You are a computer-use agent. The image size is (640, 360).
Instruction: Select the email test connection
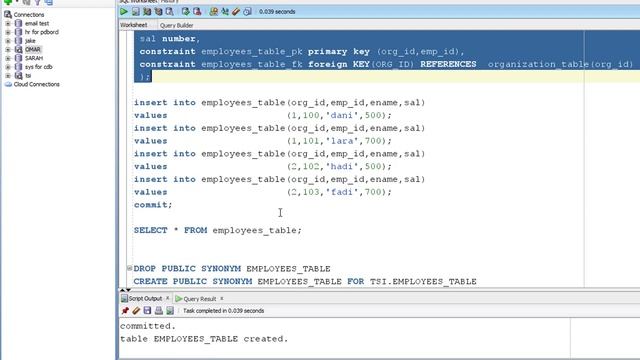click(37, 24)
